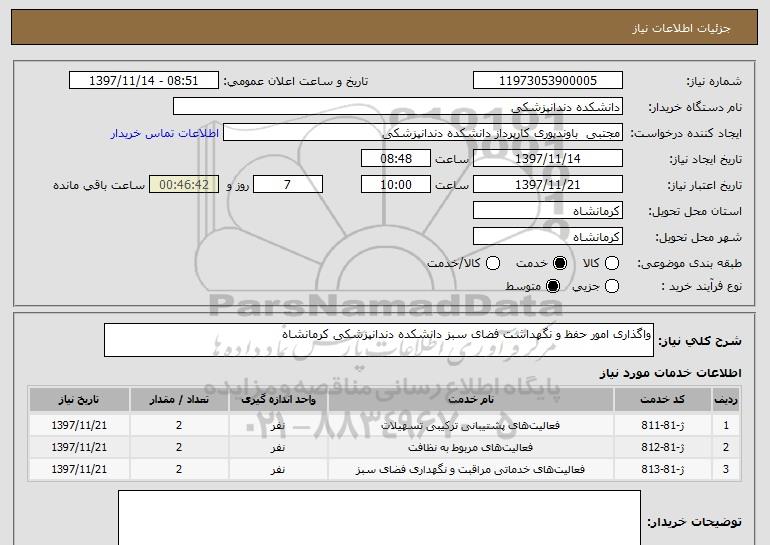Viewport: 770px width, 545px height.
Task: Click service code ژ-81-812
Action: (662, 447)
